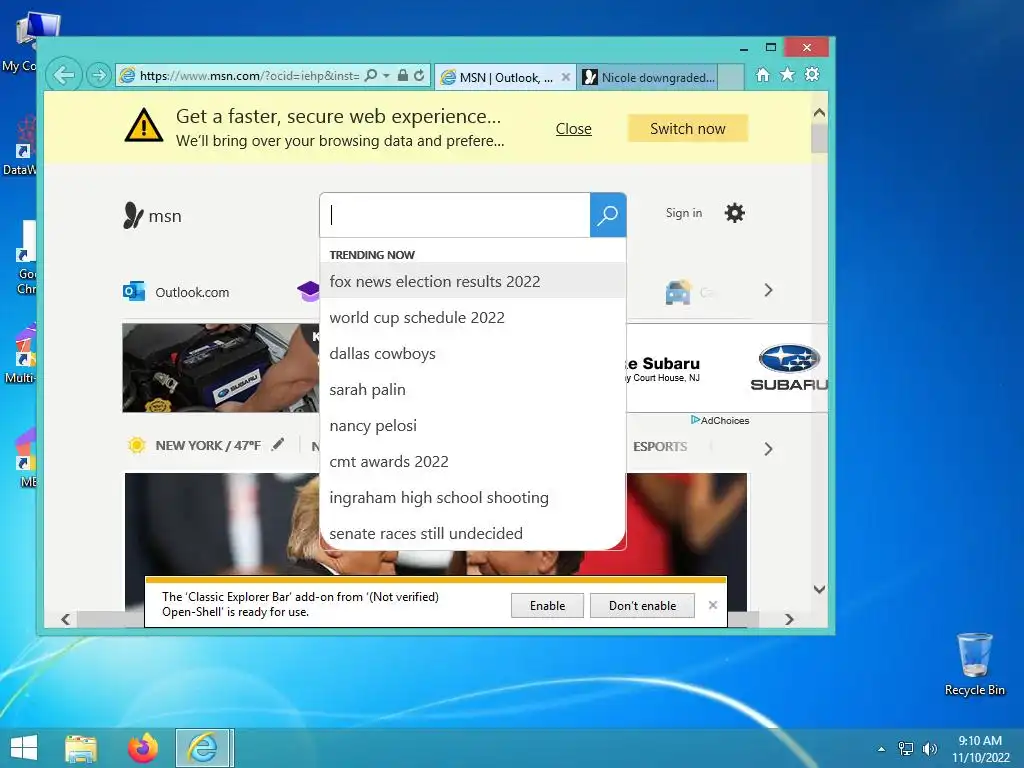1024x768 pixels.
Task: Select 'world cup schedule 2022' suggestion
Action: pyautogui.click(x=473, y=317)
